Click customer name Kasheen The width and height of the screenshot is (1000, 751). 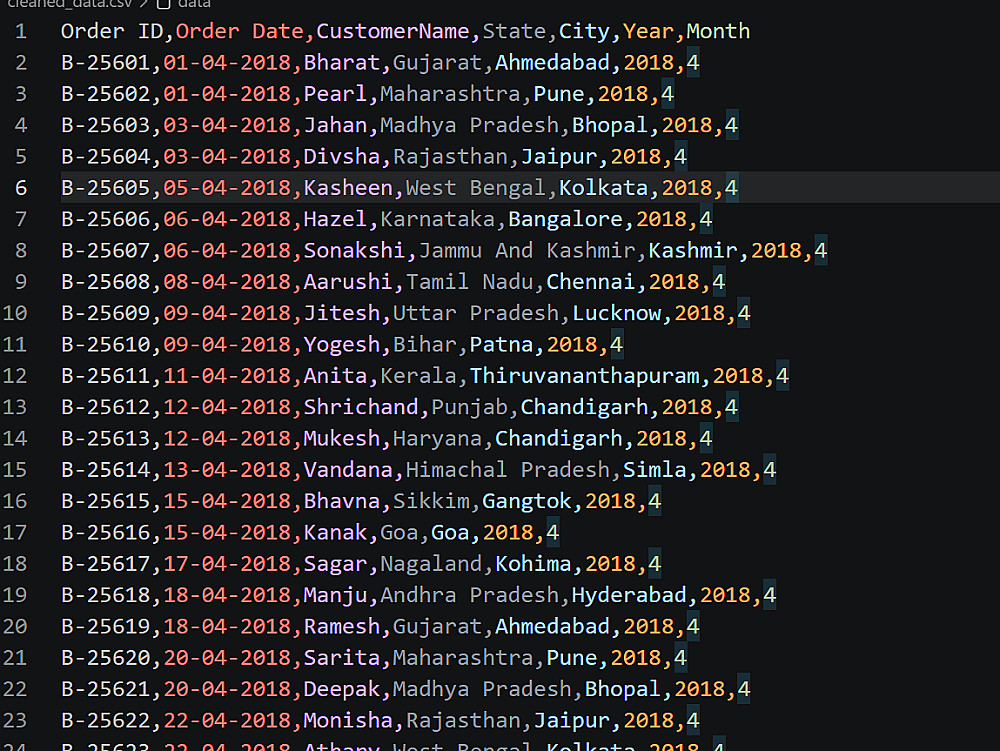click(348, 187)
